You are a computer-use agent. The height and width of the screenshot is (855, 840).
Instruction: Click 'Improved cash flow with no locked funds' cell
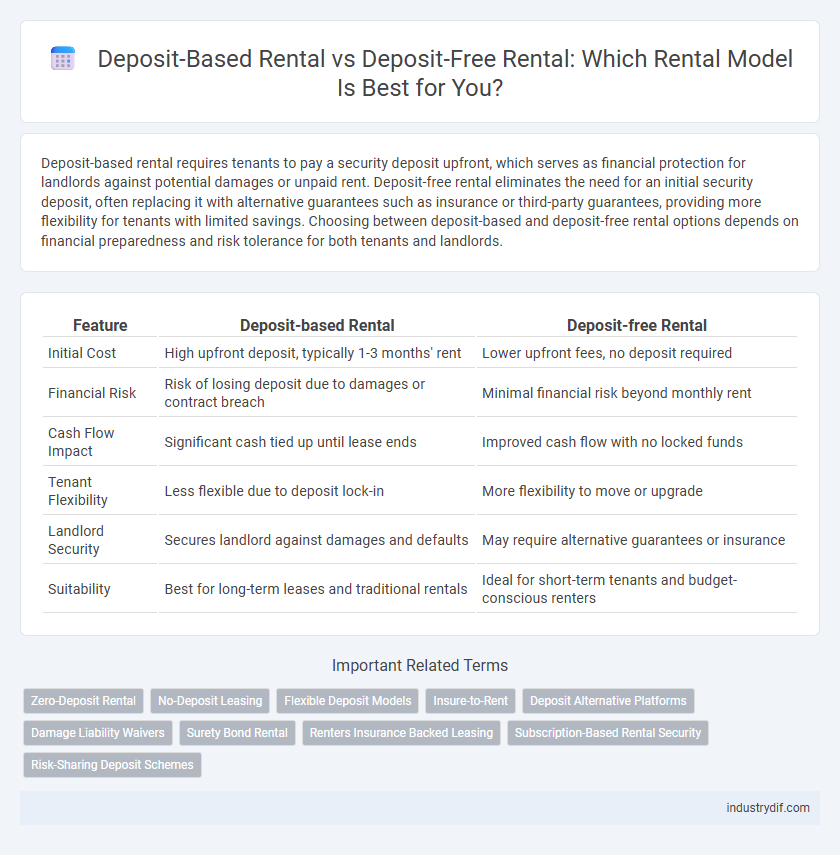637,442
